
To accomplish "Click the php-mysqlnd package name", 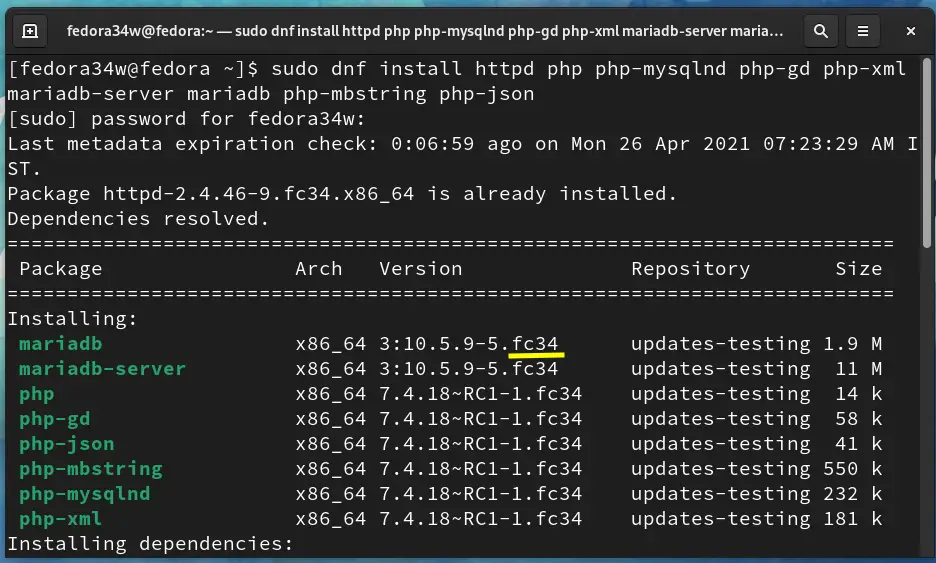I will 85,494.
